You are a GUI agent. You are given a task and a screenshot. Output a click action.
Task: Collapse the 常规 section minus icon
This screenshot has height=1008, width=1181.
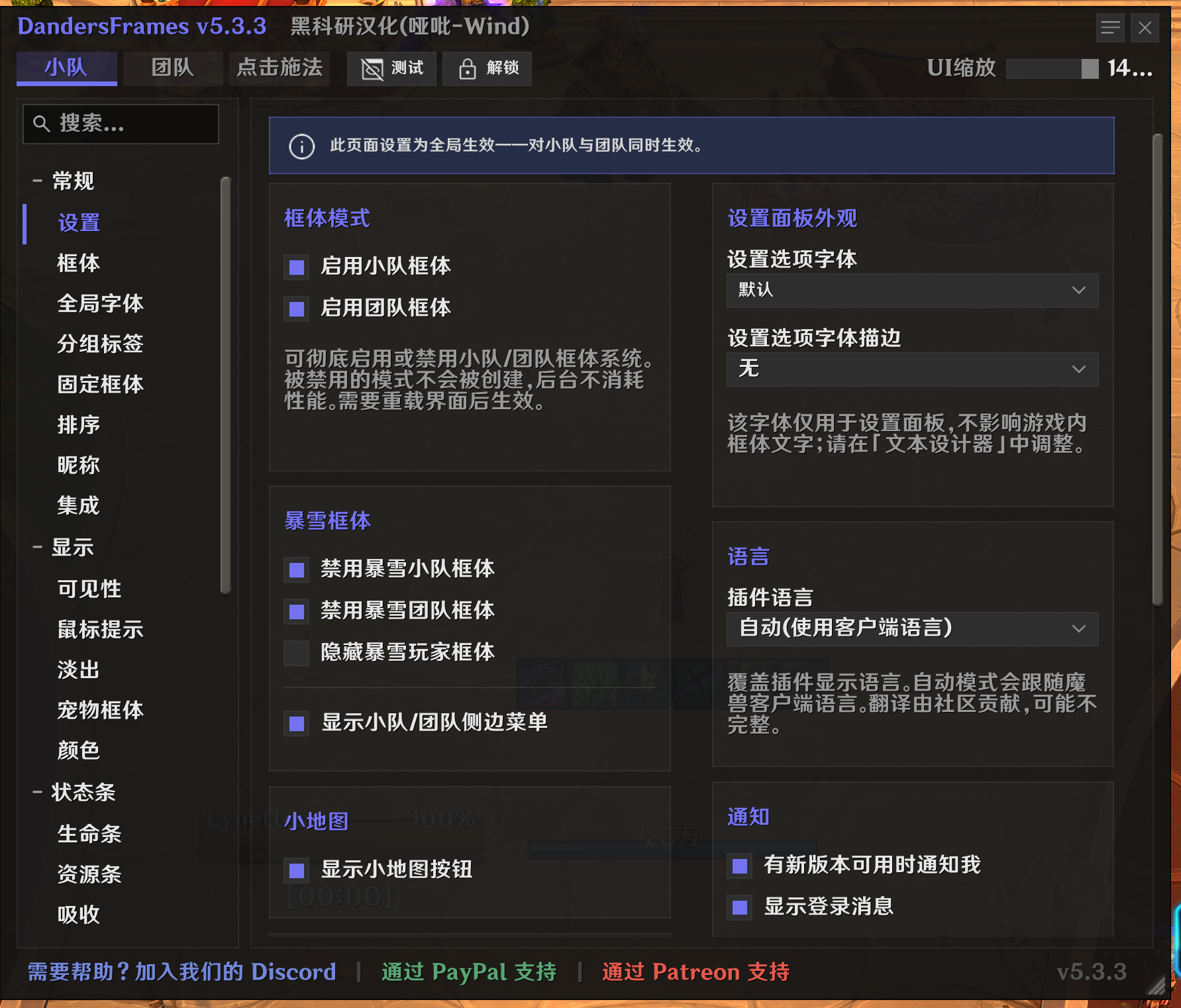pos(38,180)
